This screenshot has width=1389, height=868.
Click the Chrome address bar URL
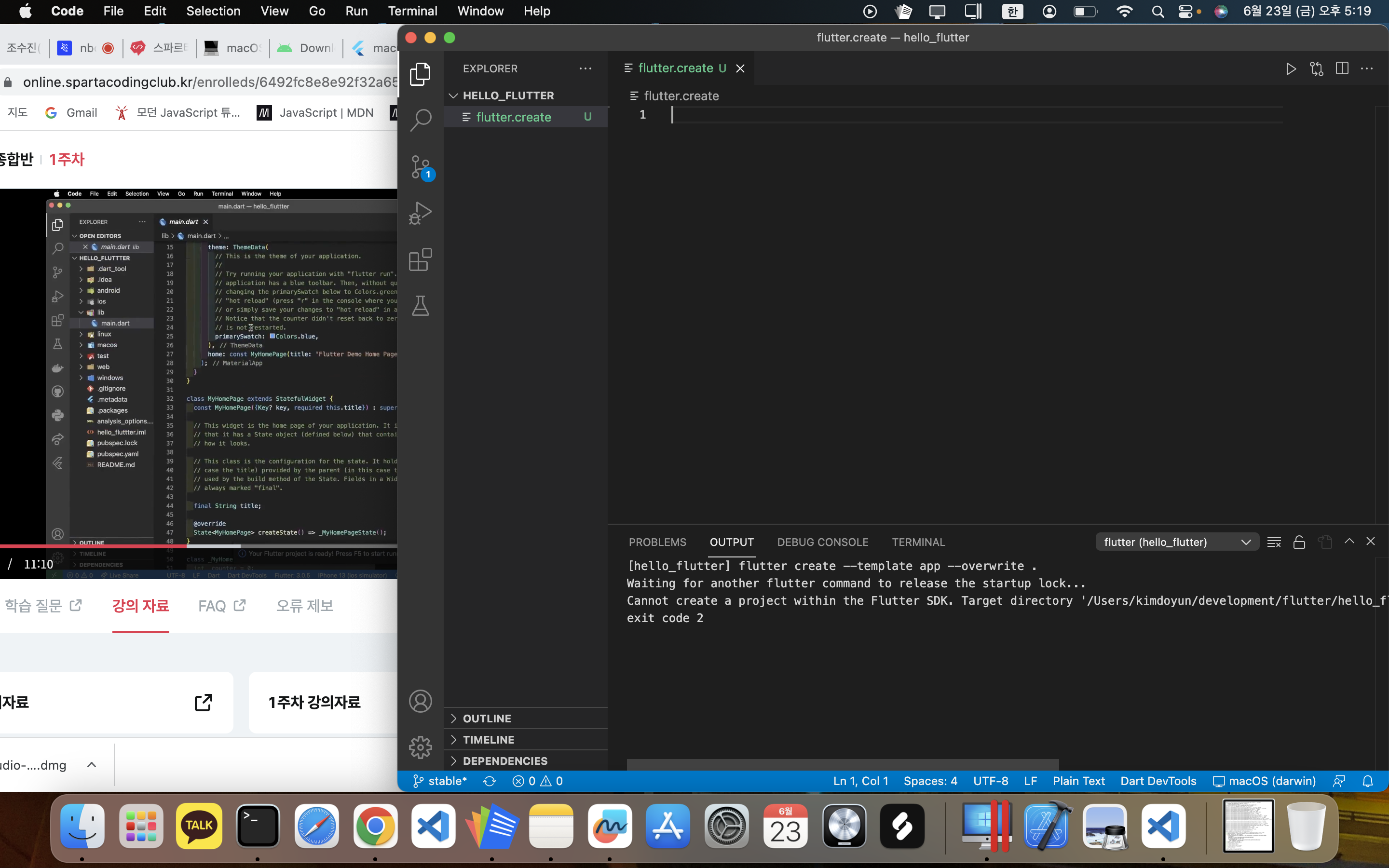[210, 82]
